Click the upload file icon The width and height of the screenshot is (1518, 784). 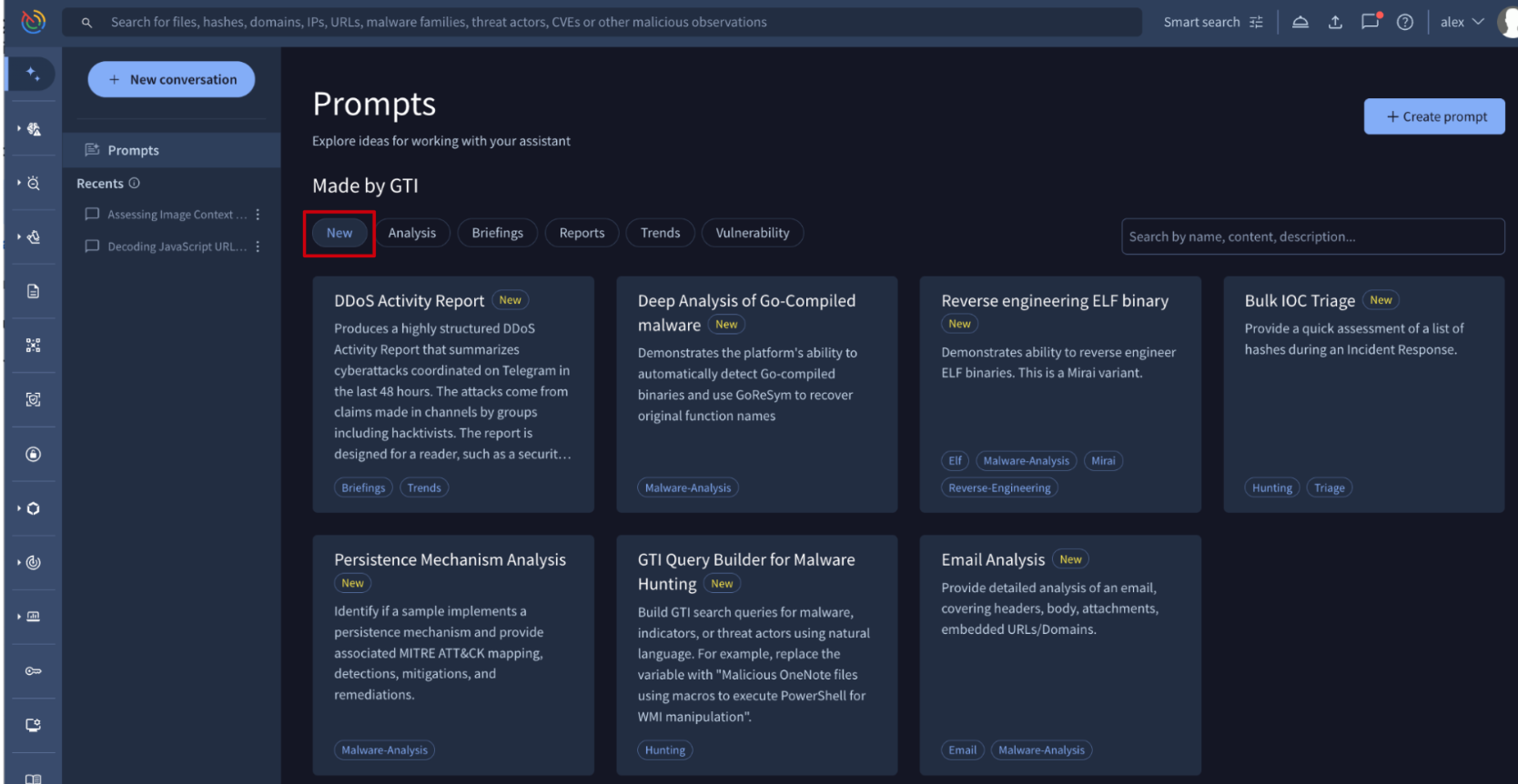1335,22
